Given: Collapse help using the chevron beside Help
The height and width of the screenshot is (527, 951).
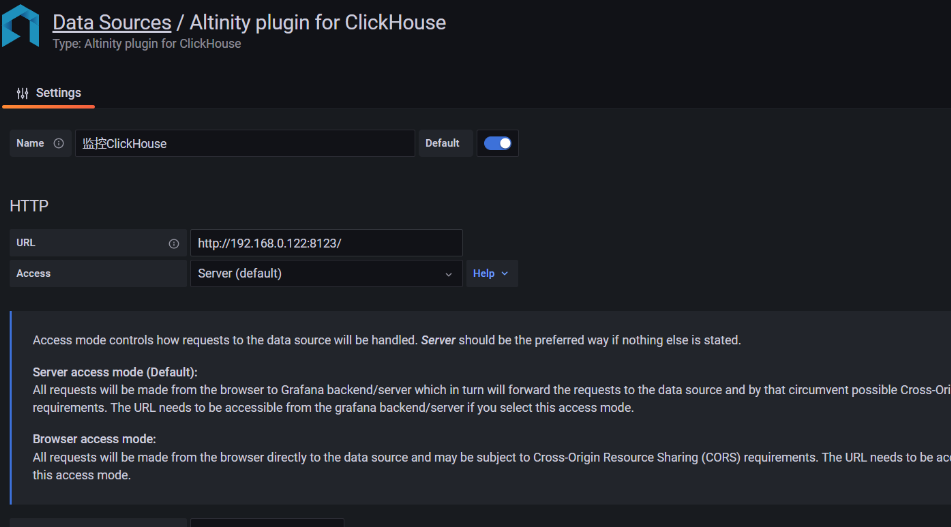Looking at the screenshot, I should coord(505,274).
